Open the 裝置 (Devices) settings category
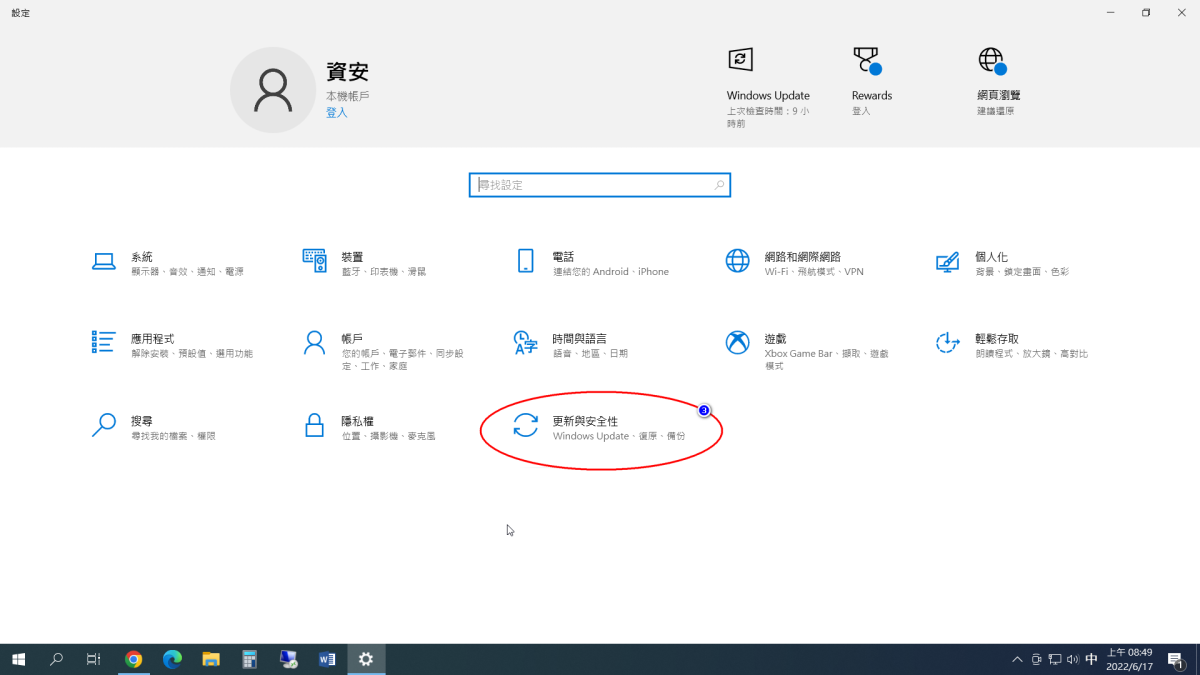 [365, 263]
